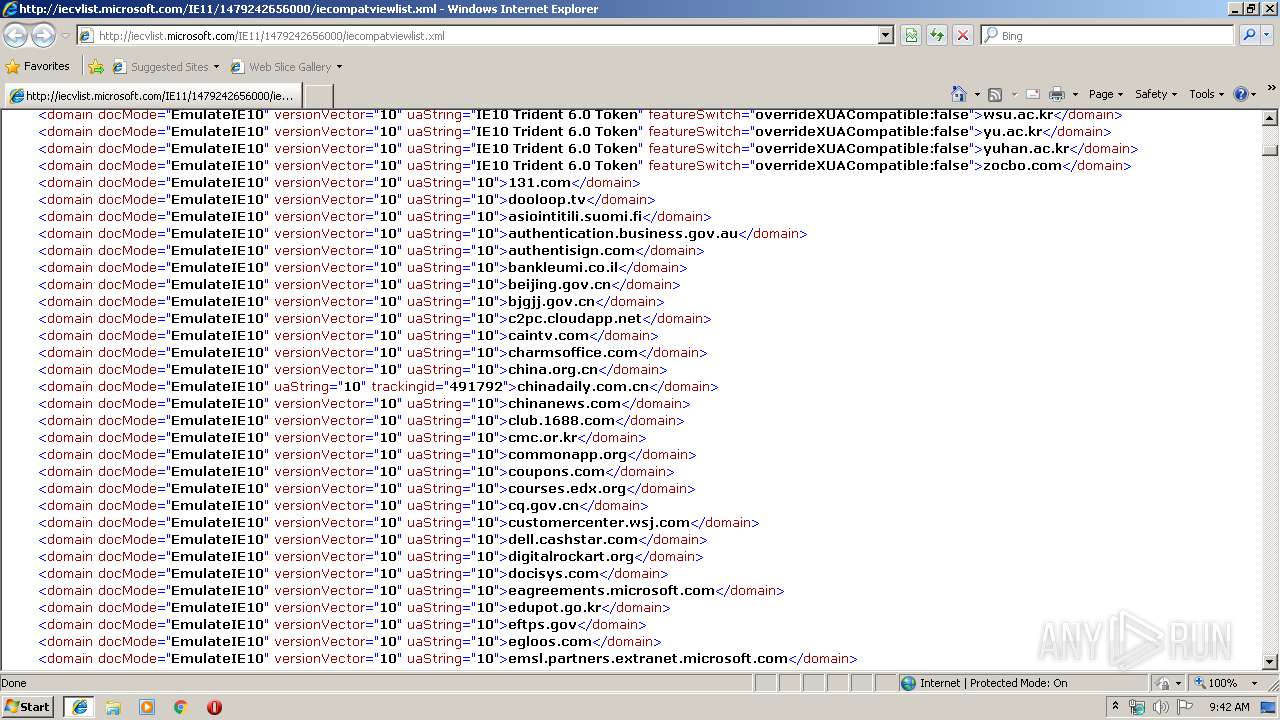Click the 9:42 AM clock

coord(1229,707)
